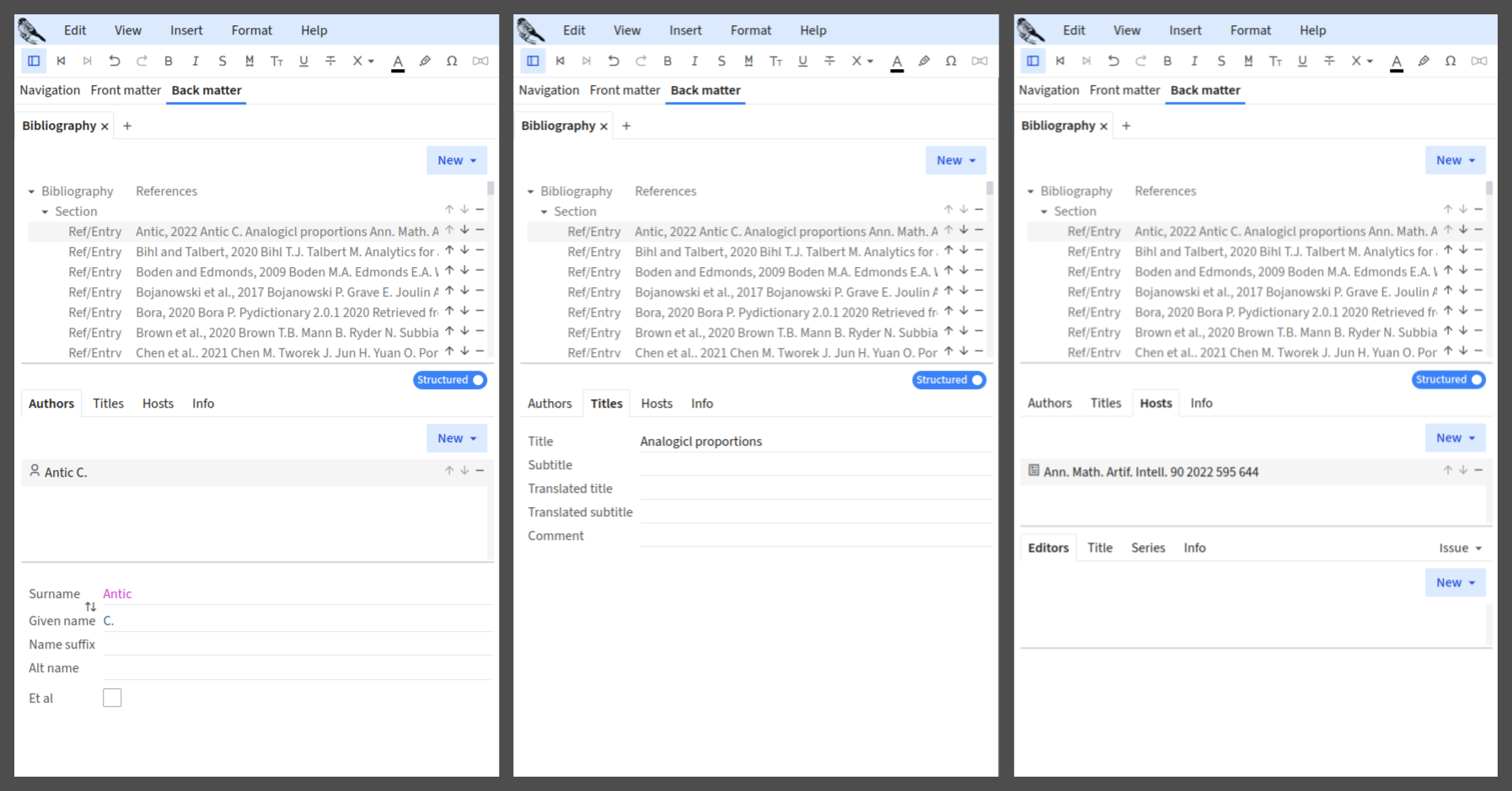The image size is (1512, 791).
Task: Click highlighter pen icon in Titles window
Action: pos(924,61)
